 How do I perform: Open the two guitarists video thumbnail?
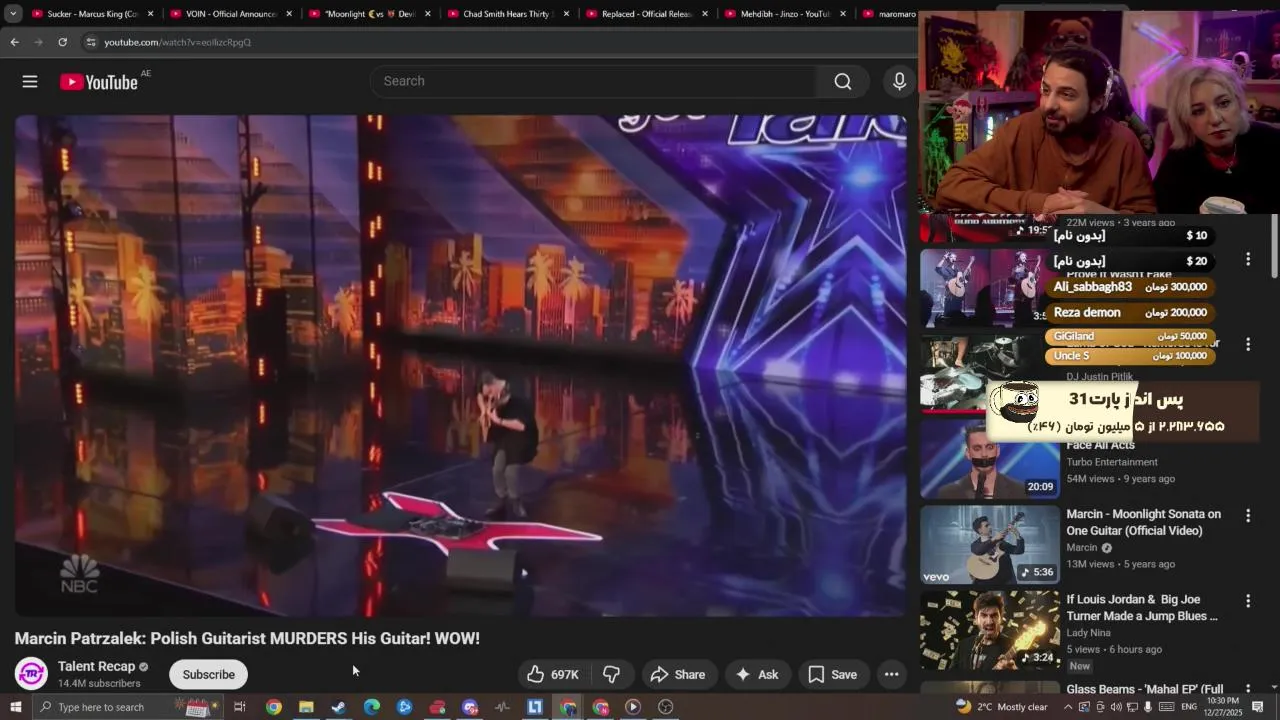pyautogui.click(x=985, y=288)
